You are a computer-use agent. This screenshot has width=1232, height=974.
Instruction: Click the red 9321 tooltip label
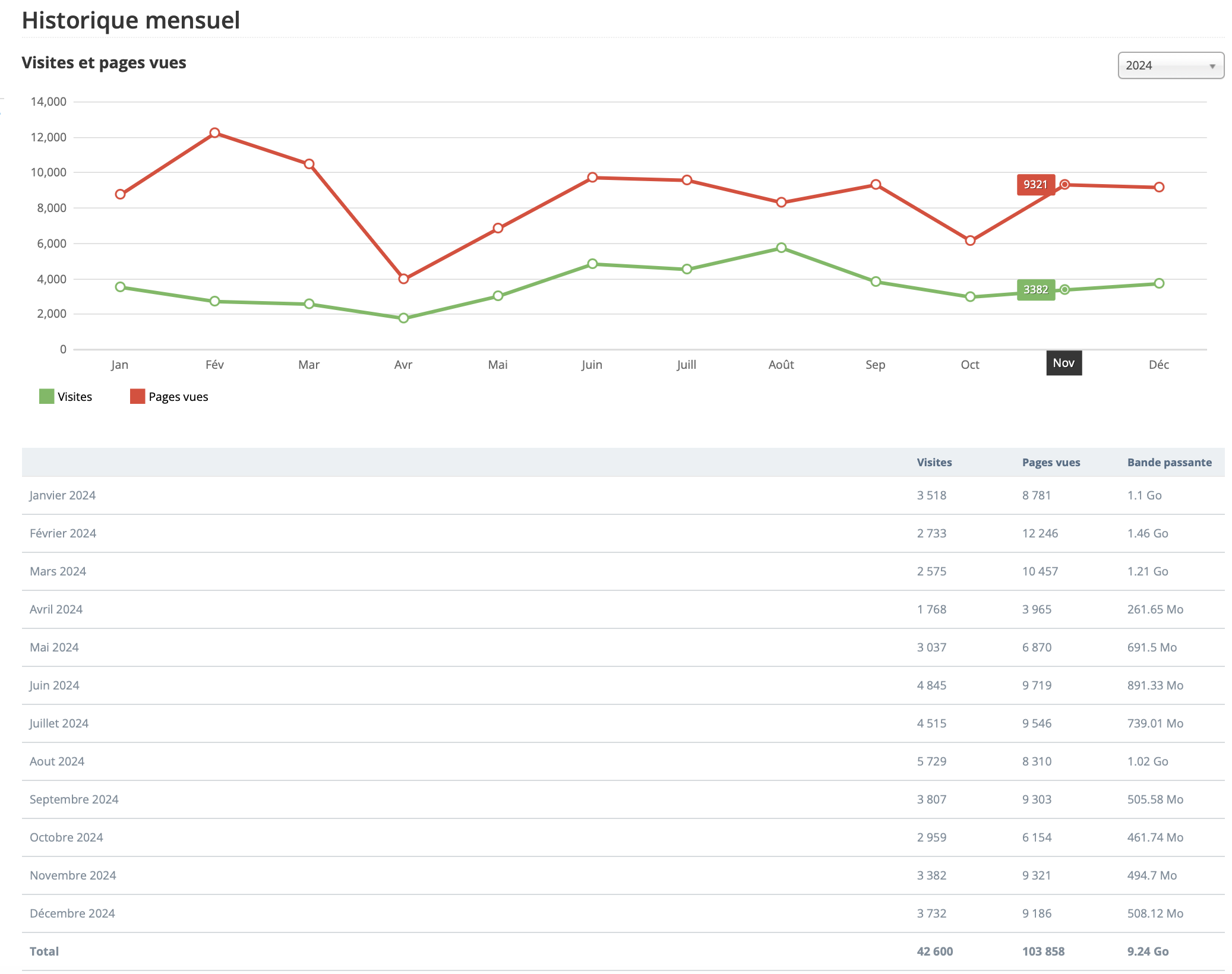click(1036, 185)
